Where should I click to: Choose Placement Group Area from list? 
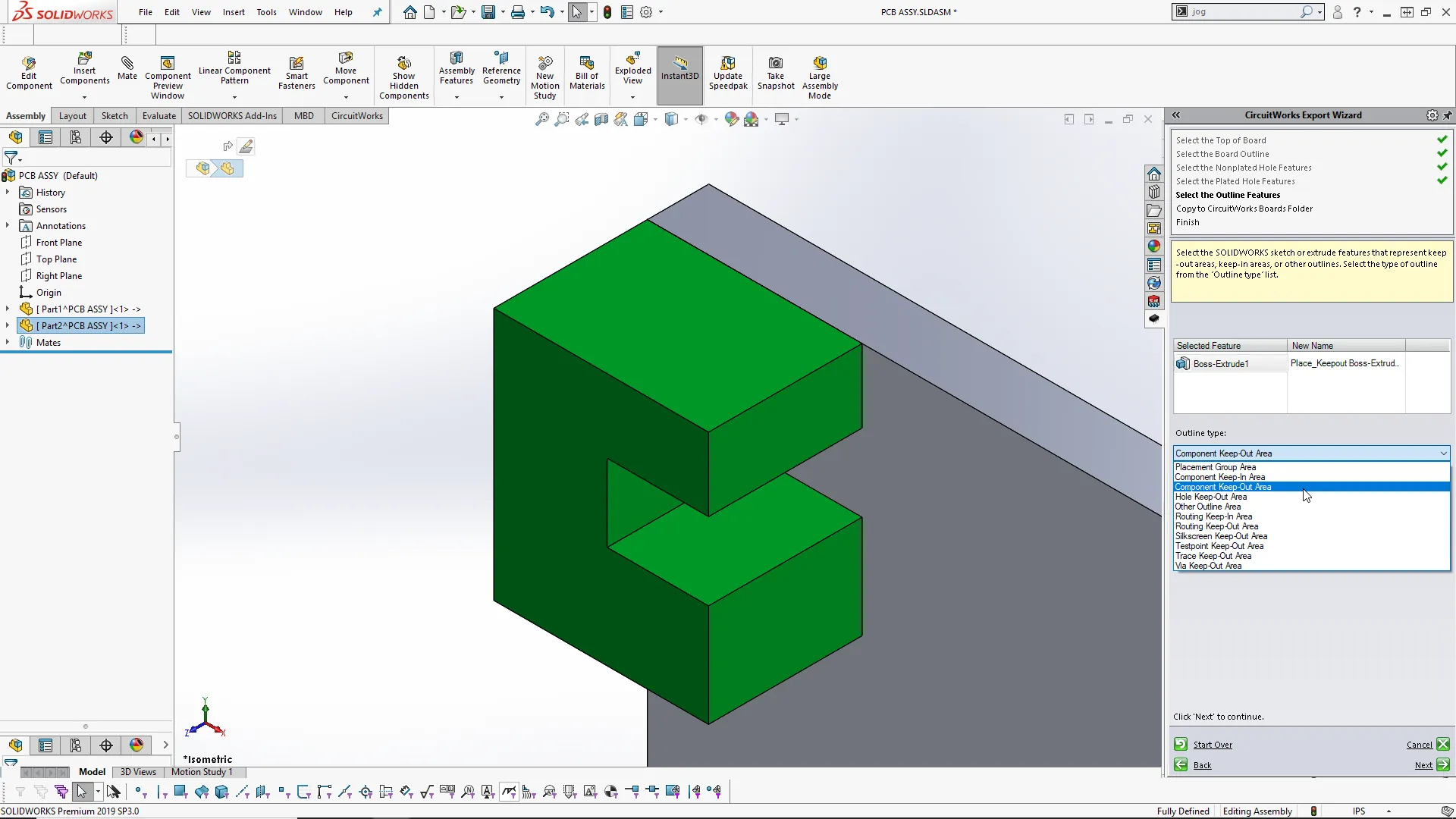pyautogui.click(x=1215, y=467)
